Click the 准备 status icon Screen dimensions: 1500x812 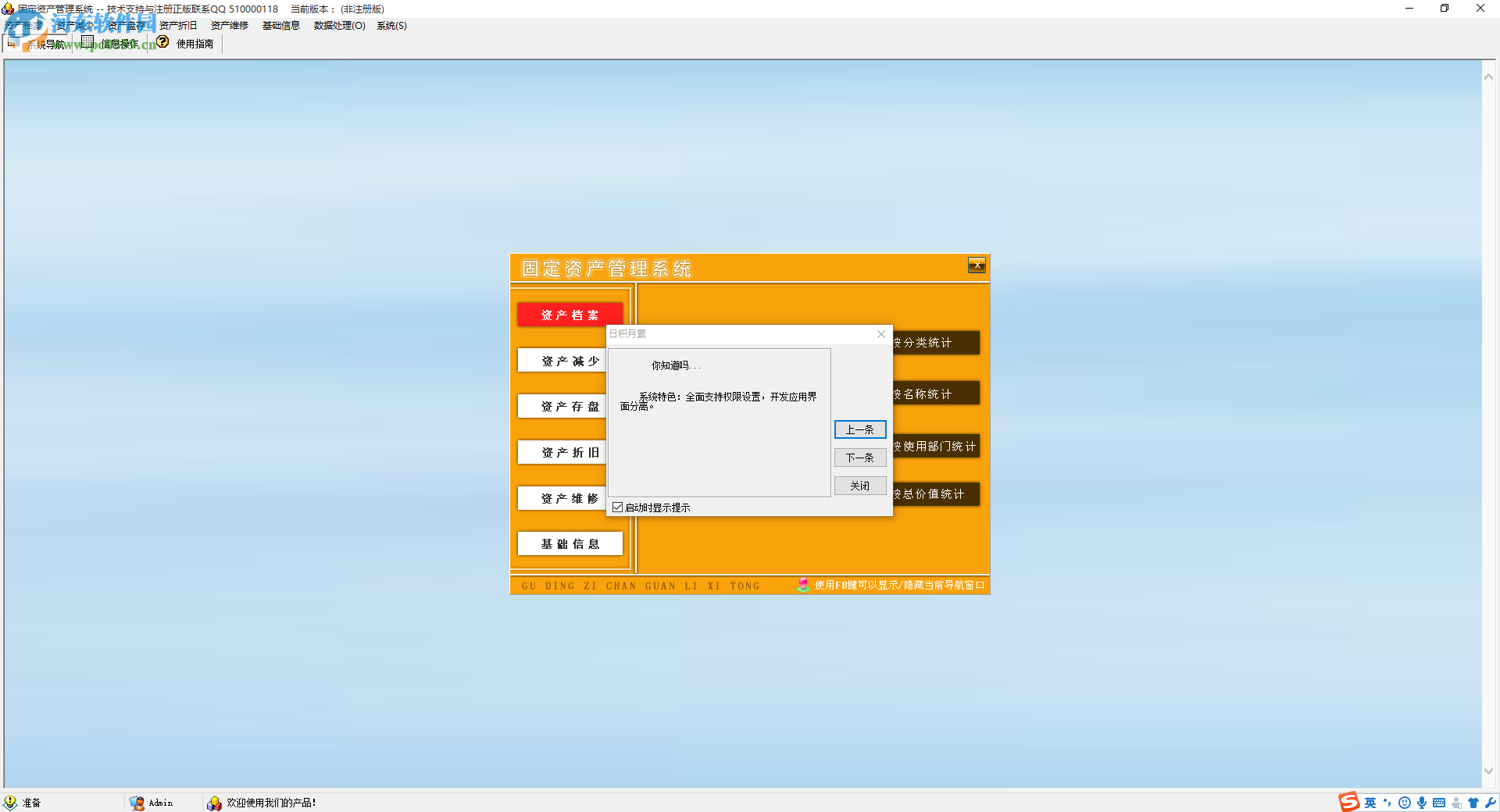pos(10,803)
